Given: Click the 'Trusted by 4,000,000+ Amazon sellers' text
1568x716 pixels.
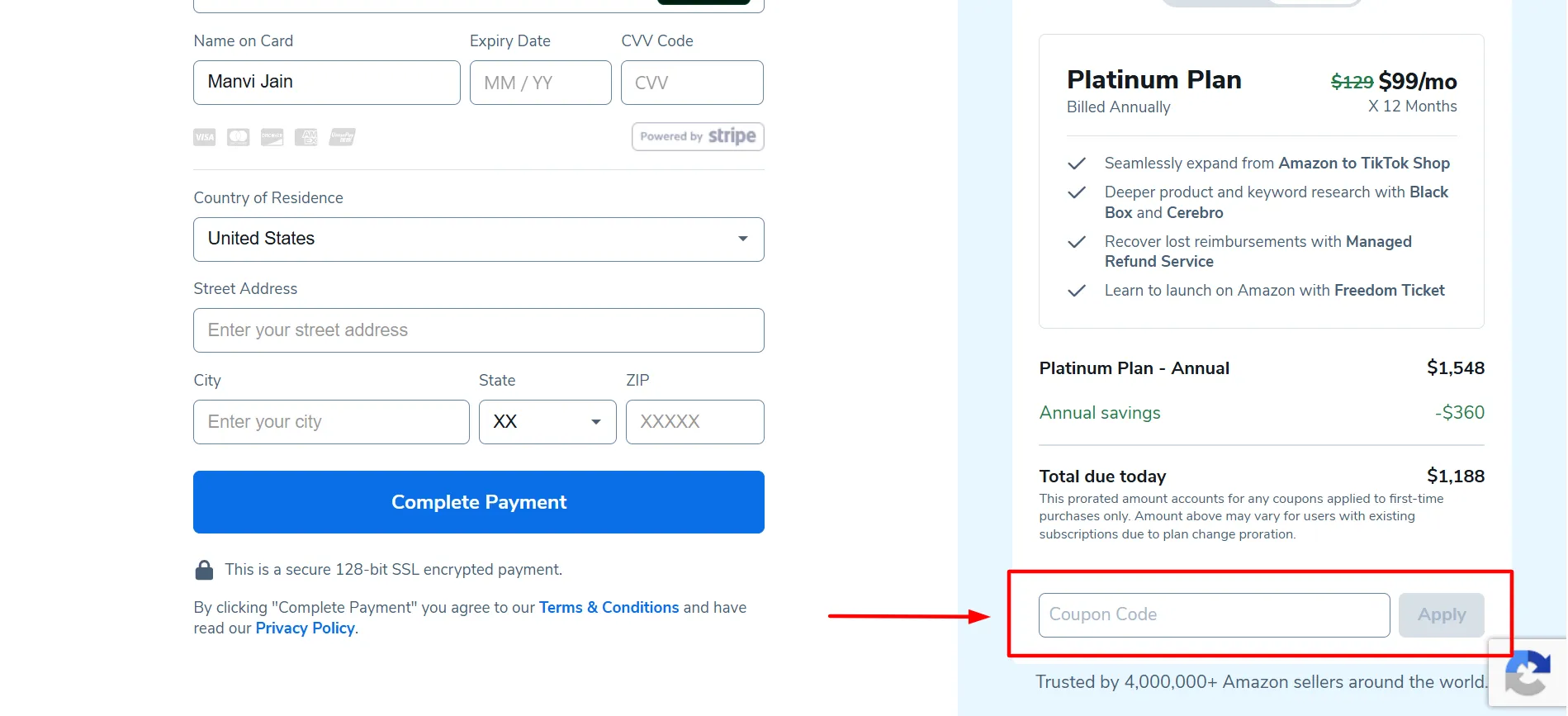Looking at the screenshot, I should (1262, 682).
